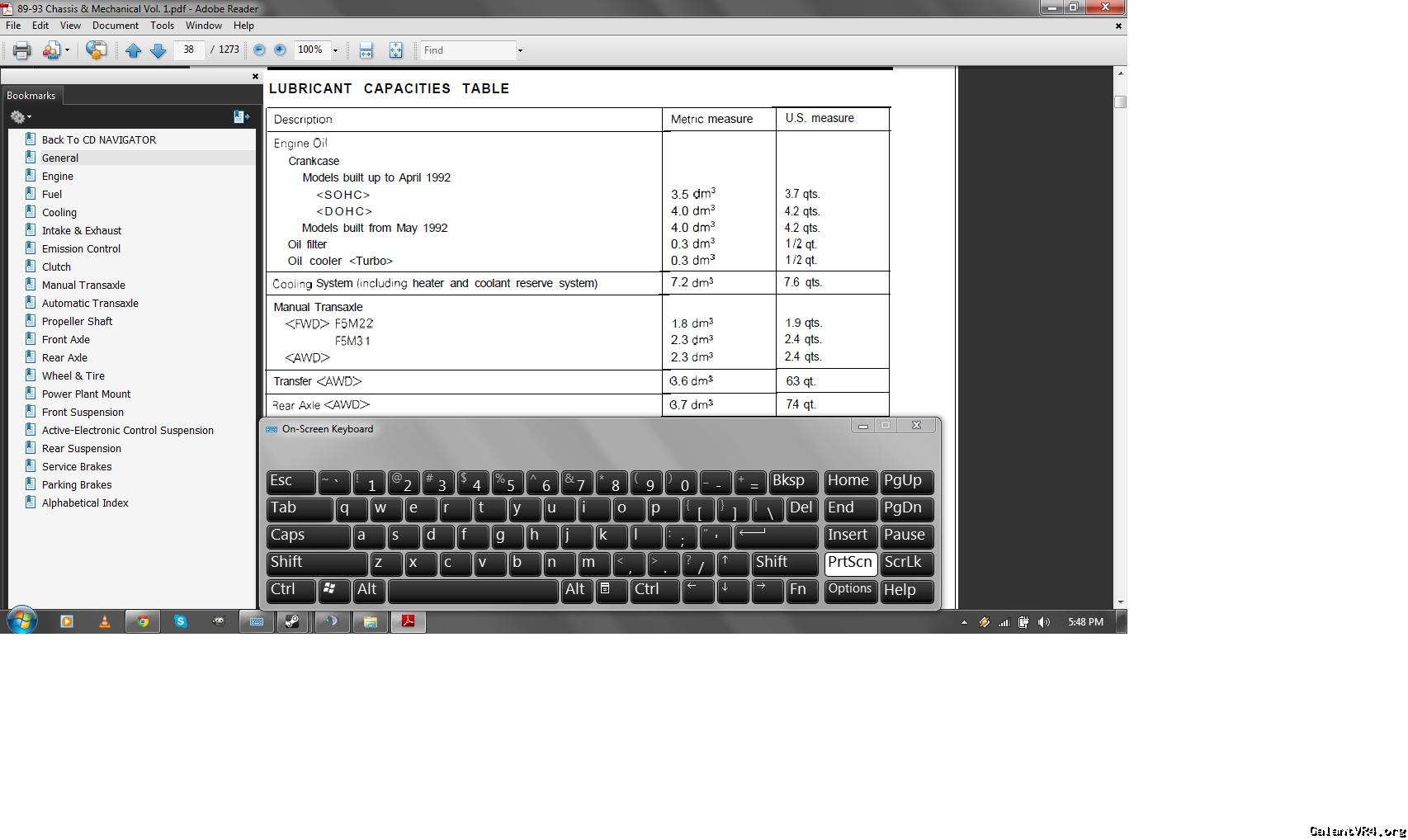Go to previous page with up arrow

click(133, 50)
